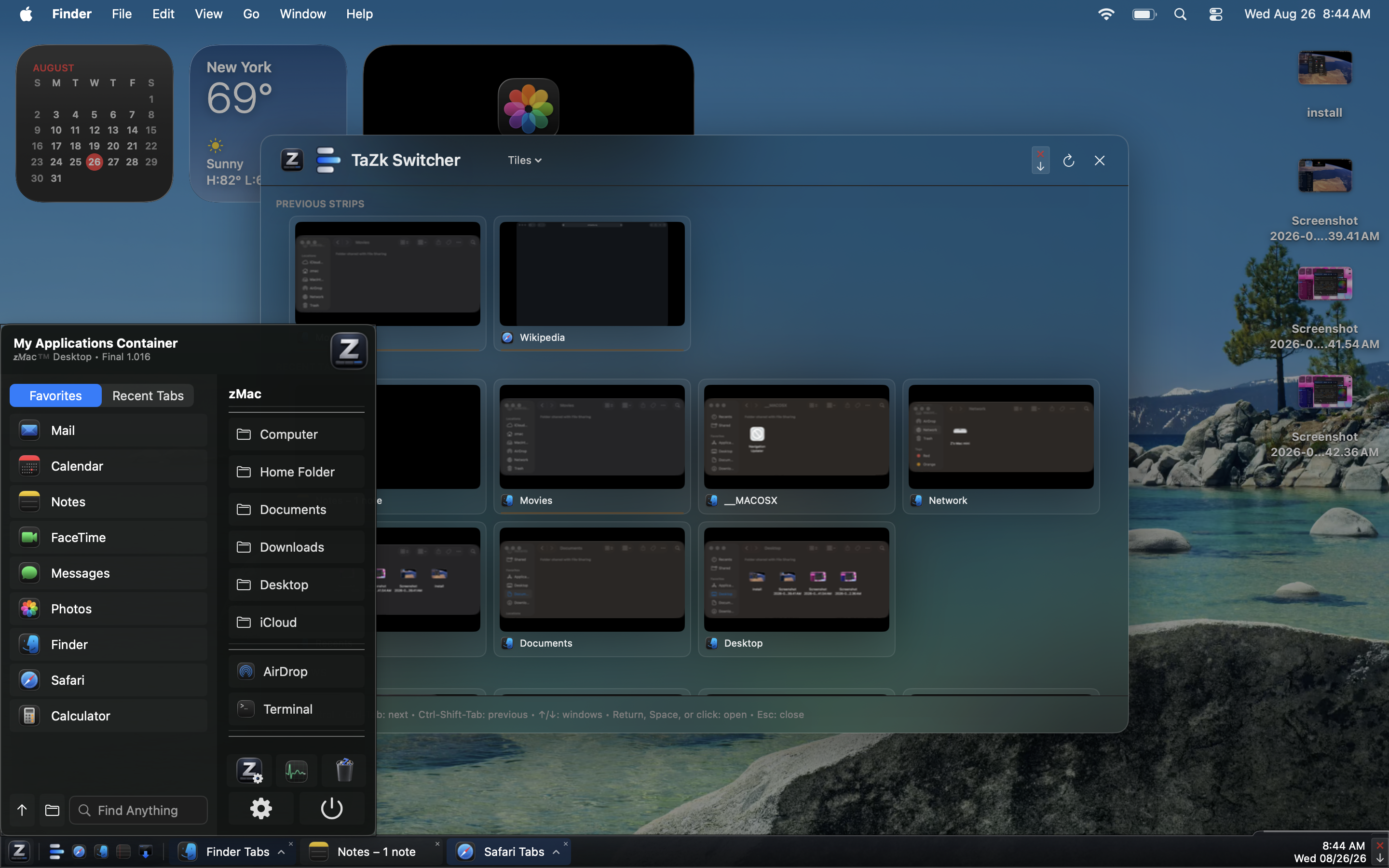1389x868 pixels.
Task: Open the zMac trash bin icon
Action: [344, 771]
